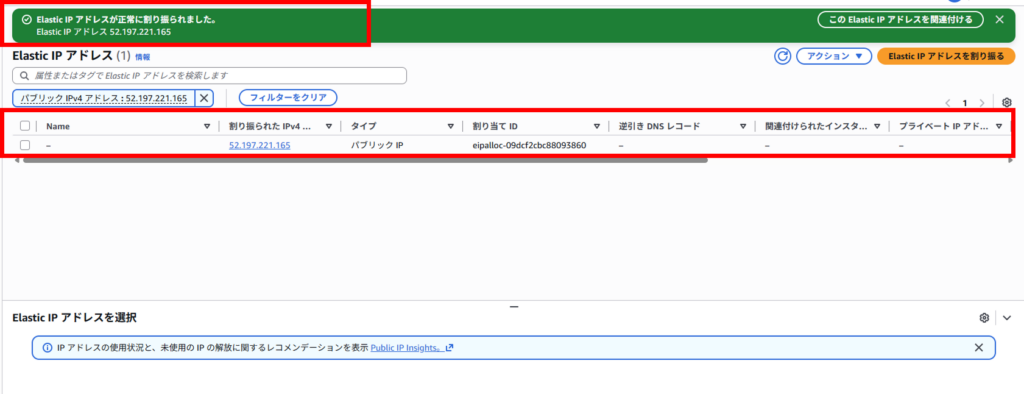Open the gear settings in Elastic IP アドレスを選択 panel
Screen dimensions: 1024x394
coord(984,318)
